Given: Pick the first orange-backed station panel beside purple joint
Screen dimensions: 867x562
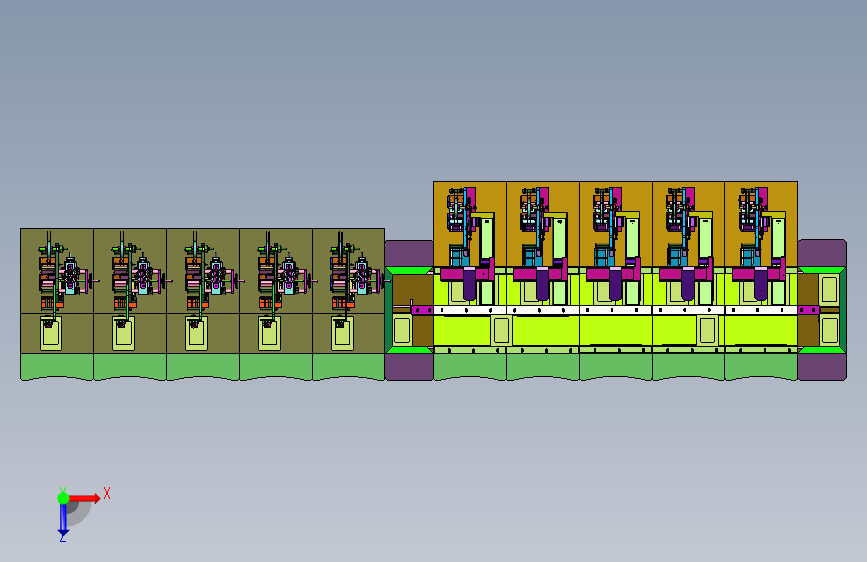Looking at the screenshot, I should pos(470,224).
